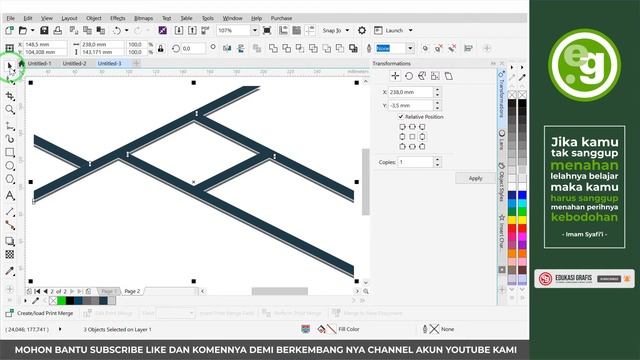This screenshot has width=640, height=360.
Task: Select top-right anchor point checkbox
Action: [422, 127]
